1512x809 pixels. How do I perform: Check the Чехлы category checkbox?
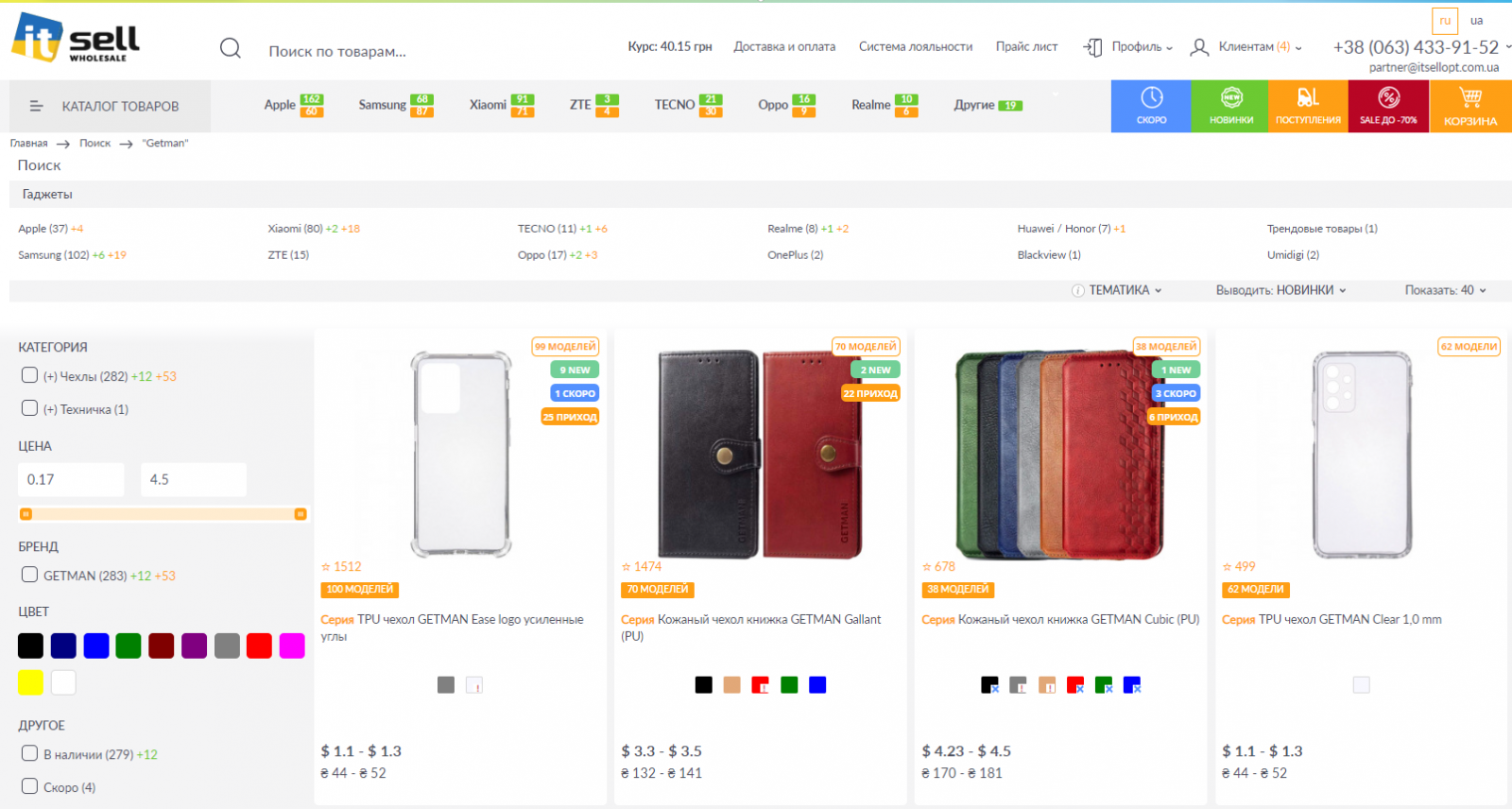point(30,375)
